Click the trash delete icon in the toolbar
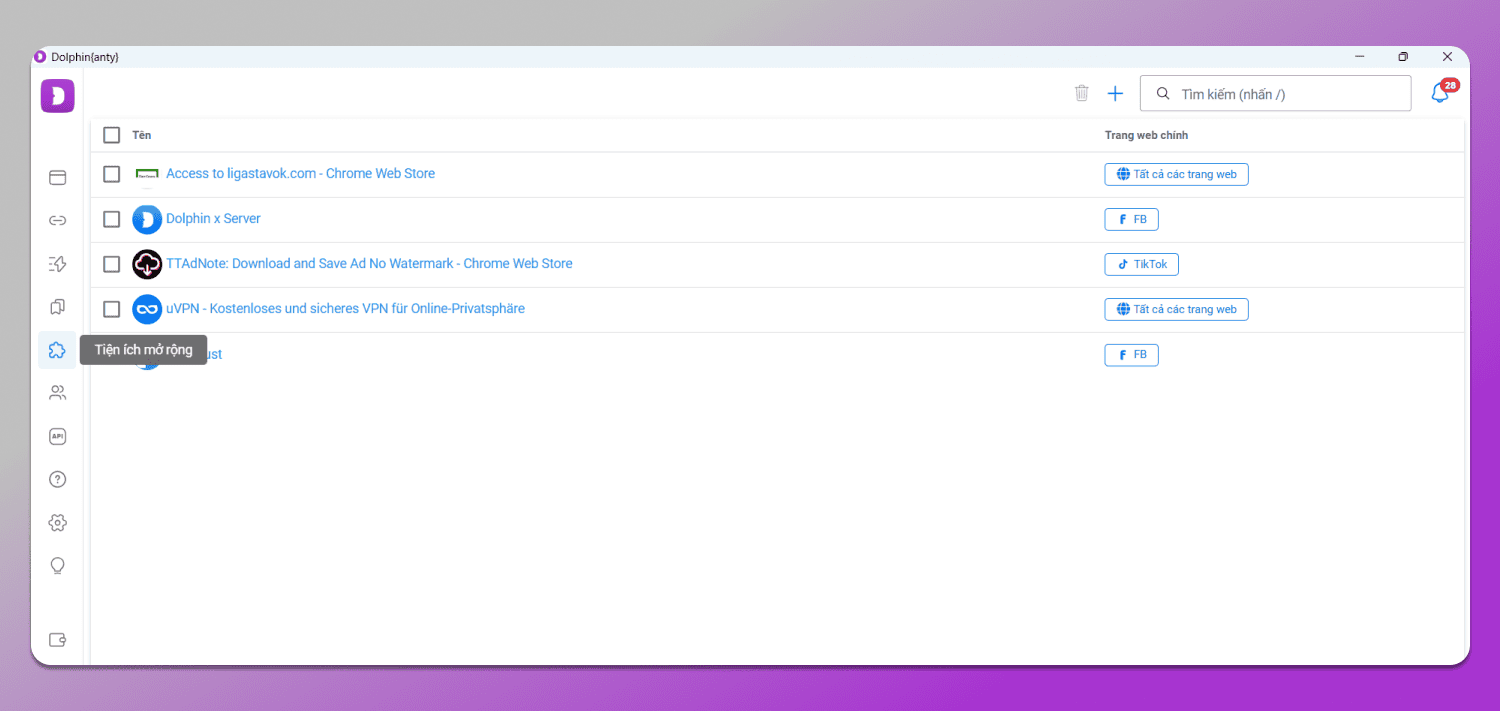The image size is (1500, 711). [1081, 93]
